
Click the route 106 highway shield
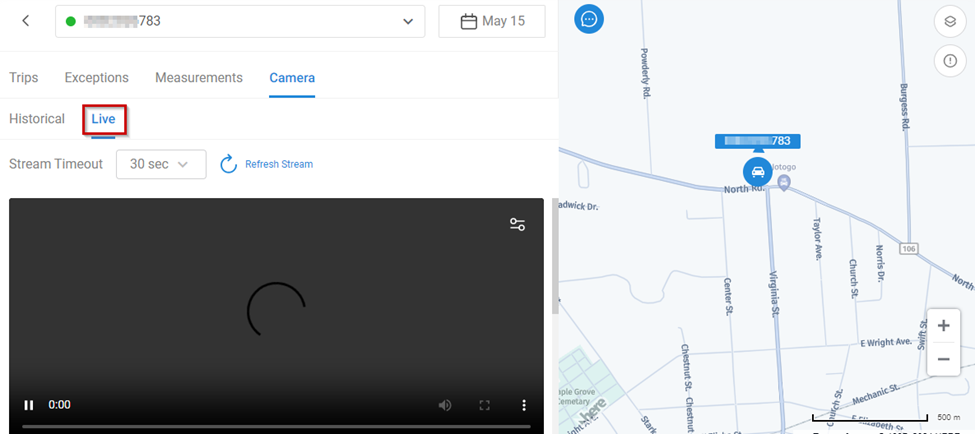(x=908, y=248)
